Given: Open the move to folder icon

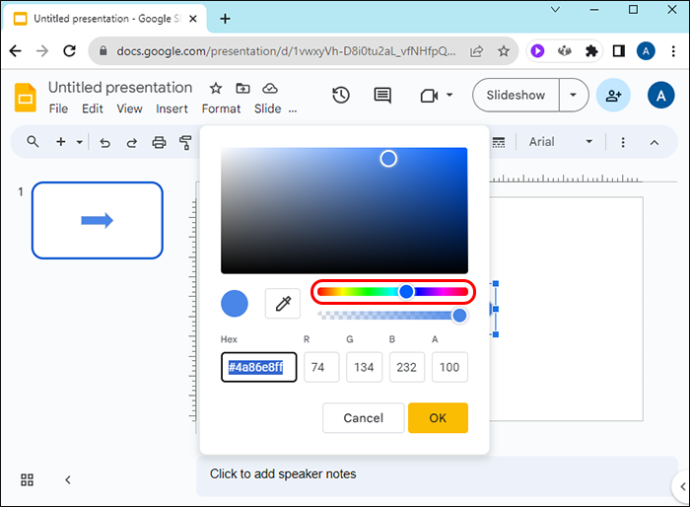Looking at the screenshot, I should tap(242, 88).
